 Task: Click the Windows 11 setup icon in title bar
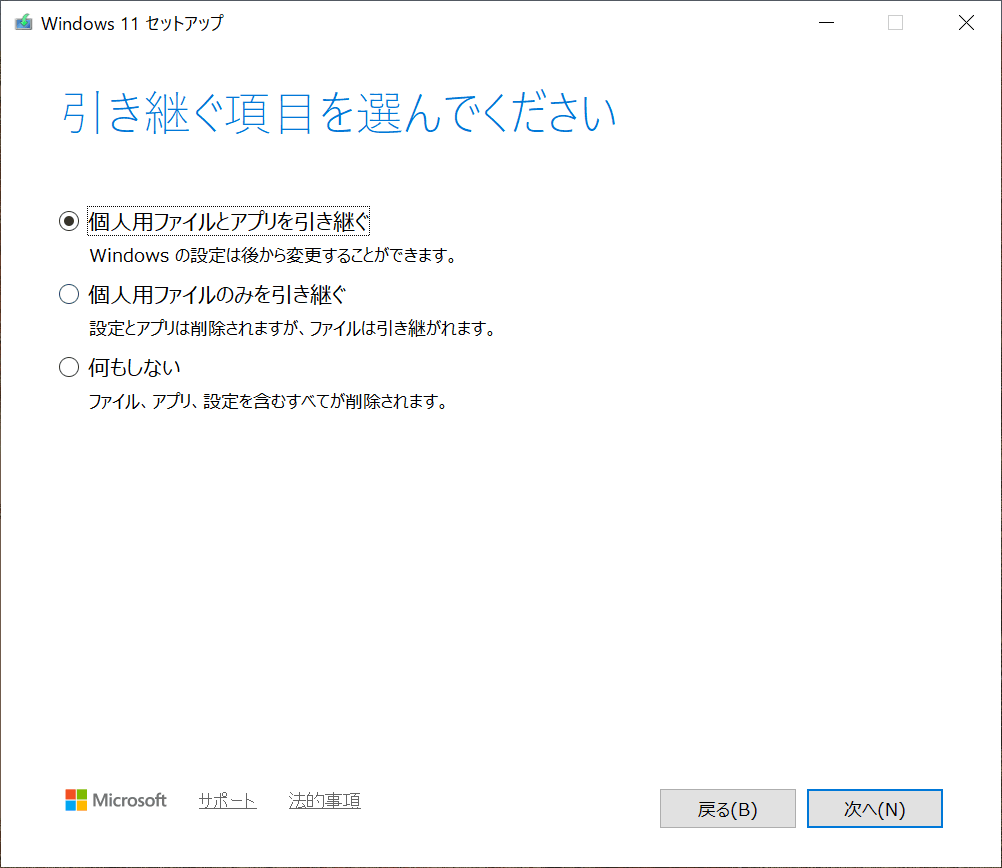23,23
